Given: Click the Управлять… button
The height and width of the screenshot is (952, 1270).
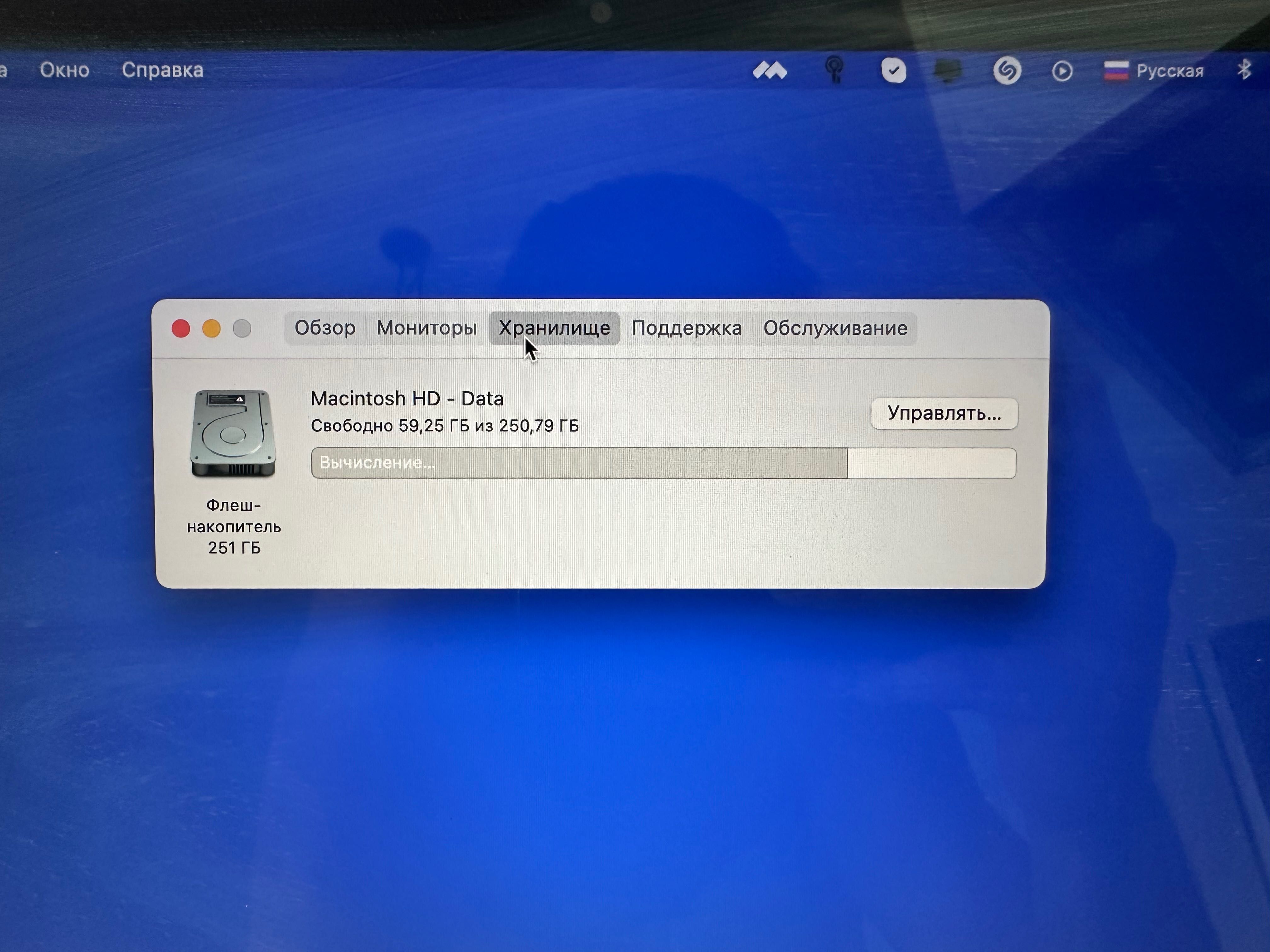Looking at the screenshot, I should click(944, 413).
